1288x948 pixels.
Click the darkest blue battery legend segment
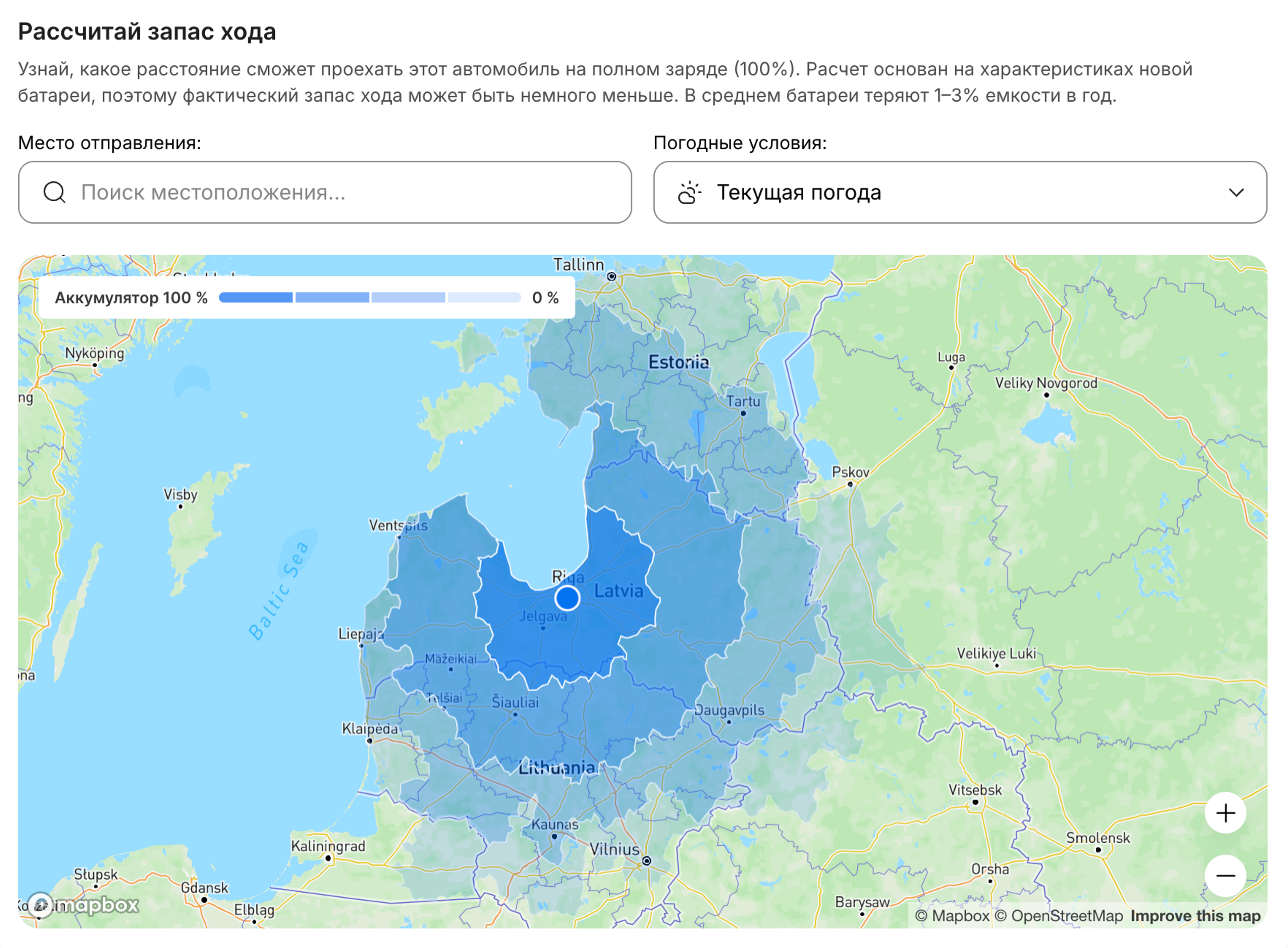point(255,297)
